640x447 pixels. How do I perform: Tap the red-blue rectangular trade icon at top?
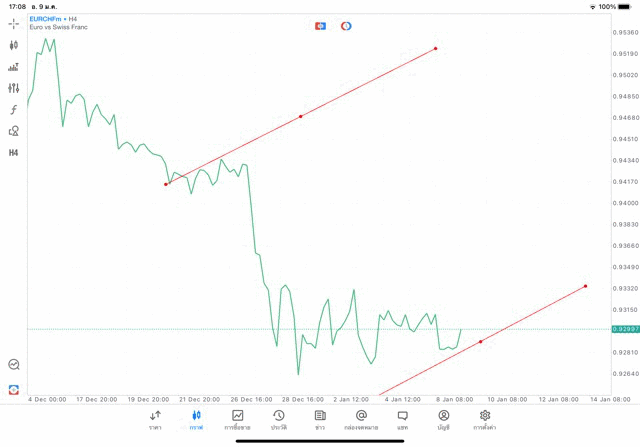point(320,25)
